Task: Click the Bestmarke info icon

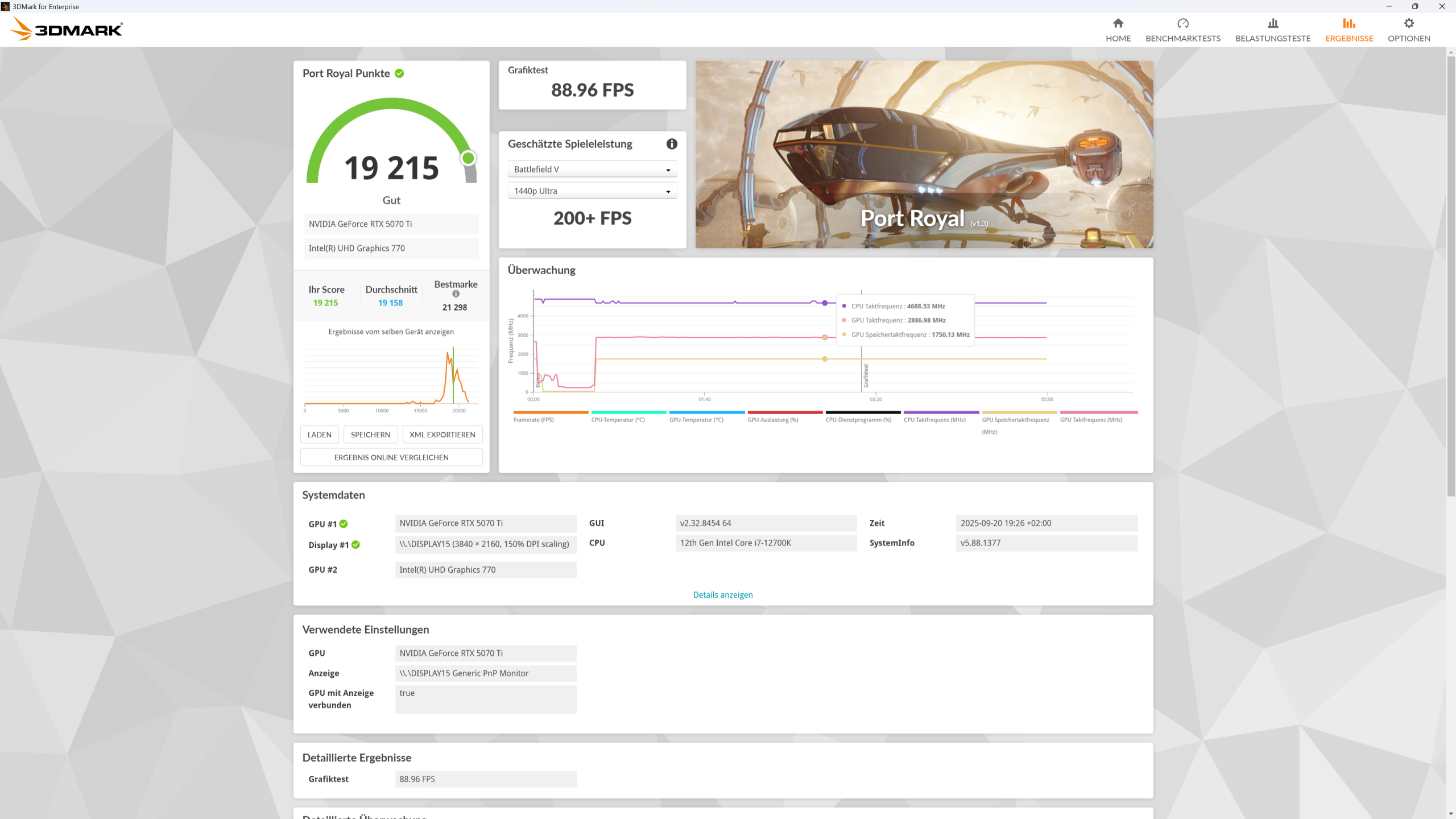Action: click(456, 294)
